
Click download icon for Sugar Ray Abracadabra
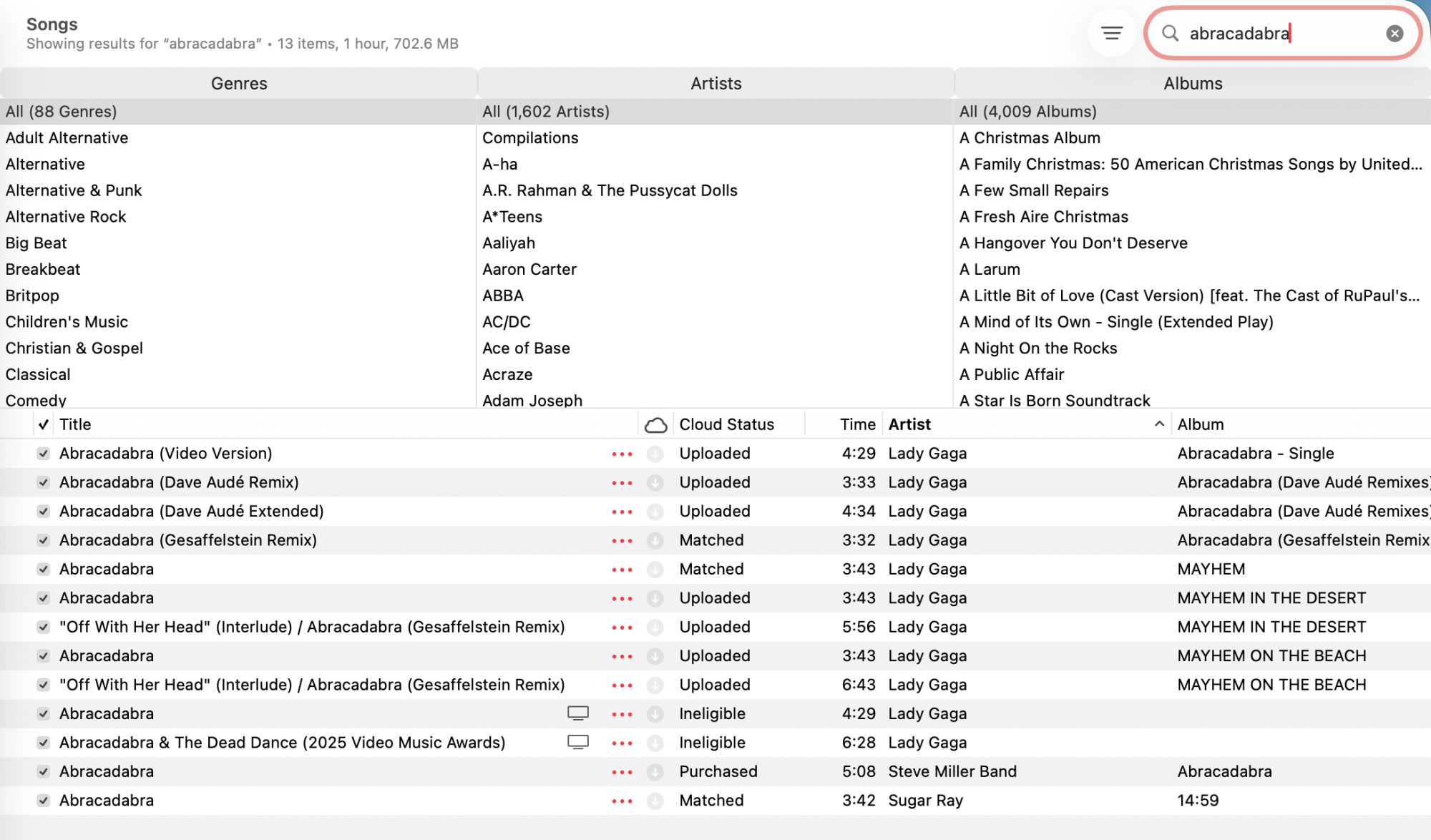[655, 801]
